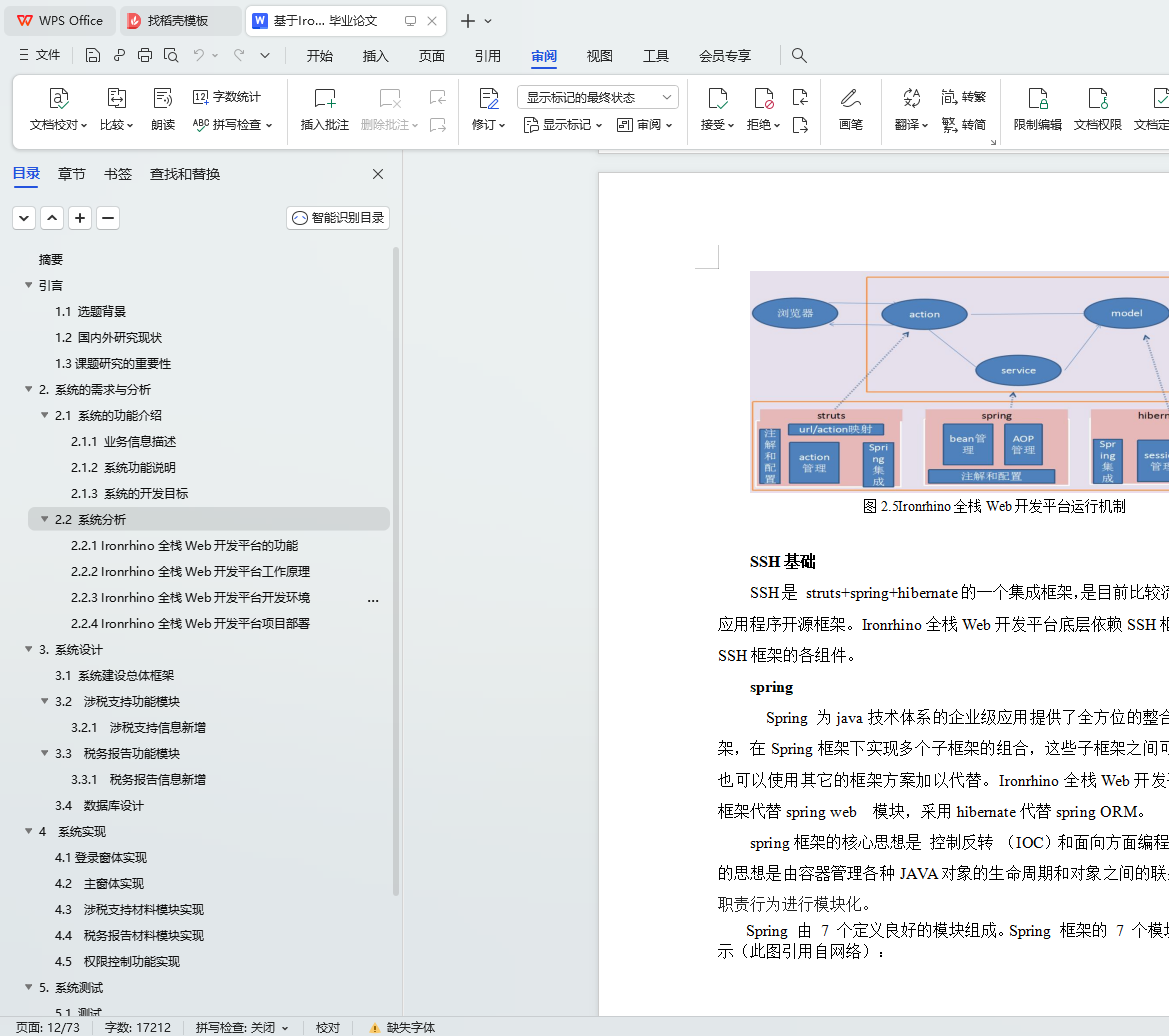Collapse the 3. 系统设计 section in outline
The image size is (1169, 1036).
click(28, 649)
